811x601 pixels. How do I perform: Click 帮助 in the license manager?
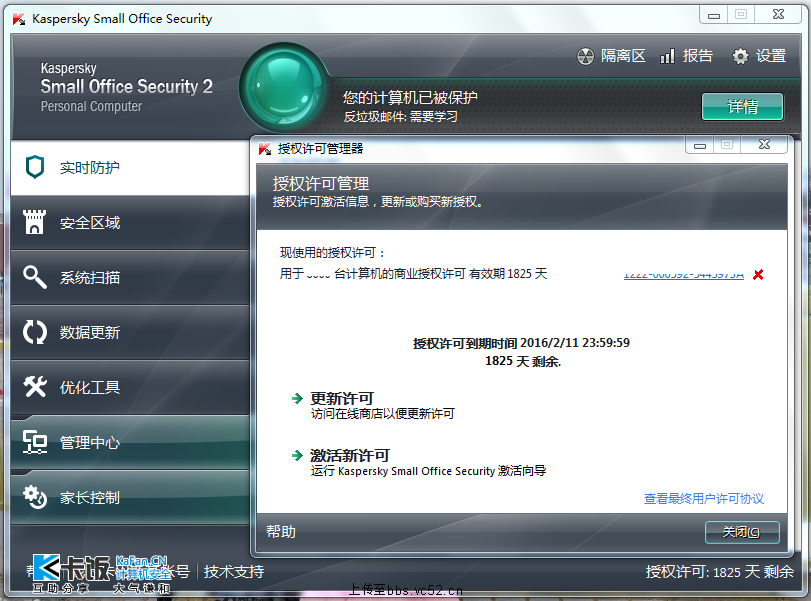coord(281,532)
